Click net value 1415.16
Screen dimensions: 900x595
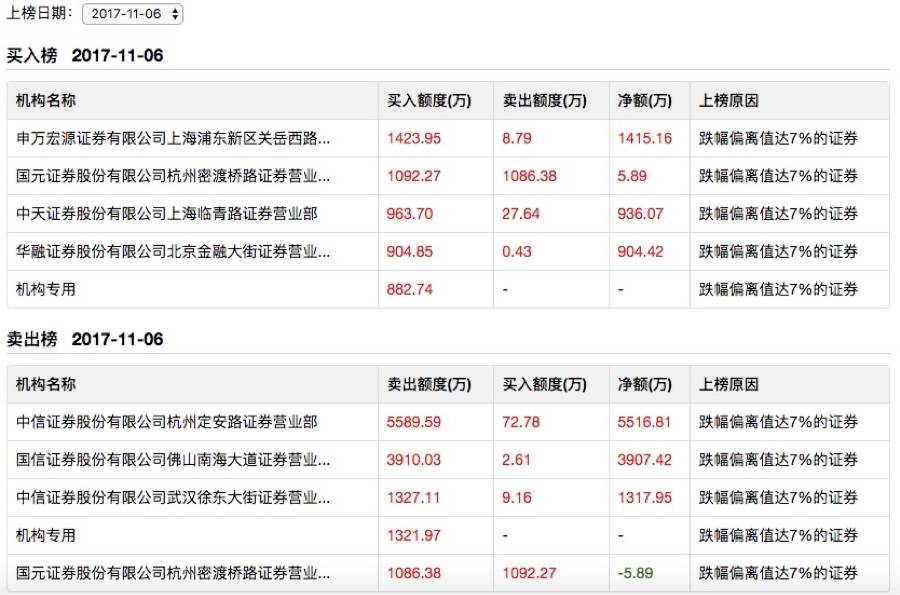(645, 138)
